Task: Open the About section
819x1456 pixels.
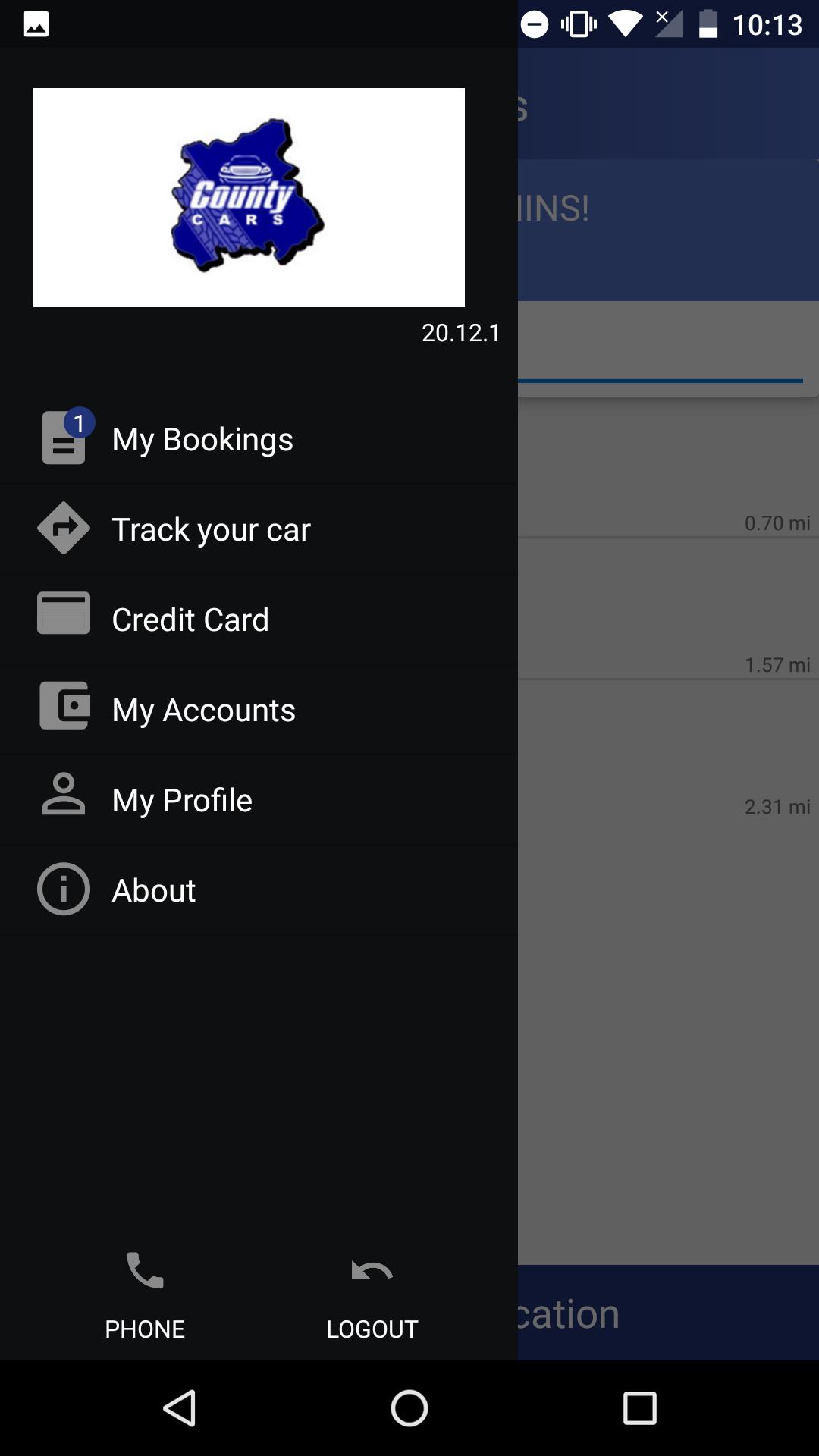Action: pos(154,890)
